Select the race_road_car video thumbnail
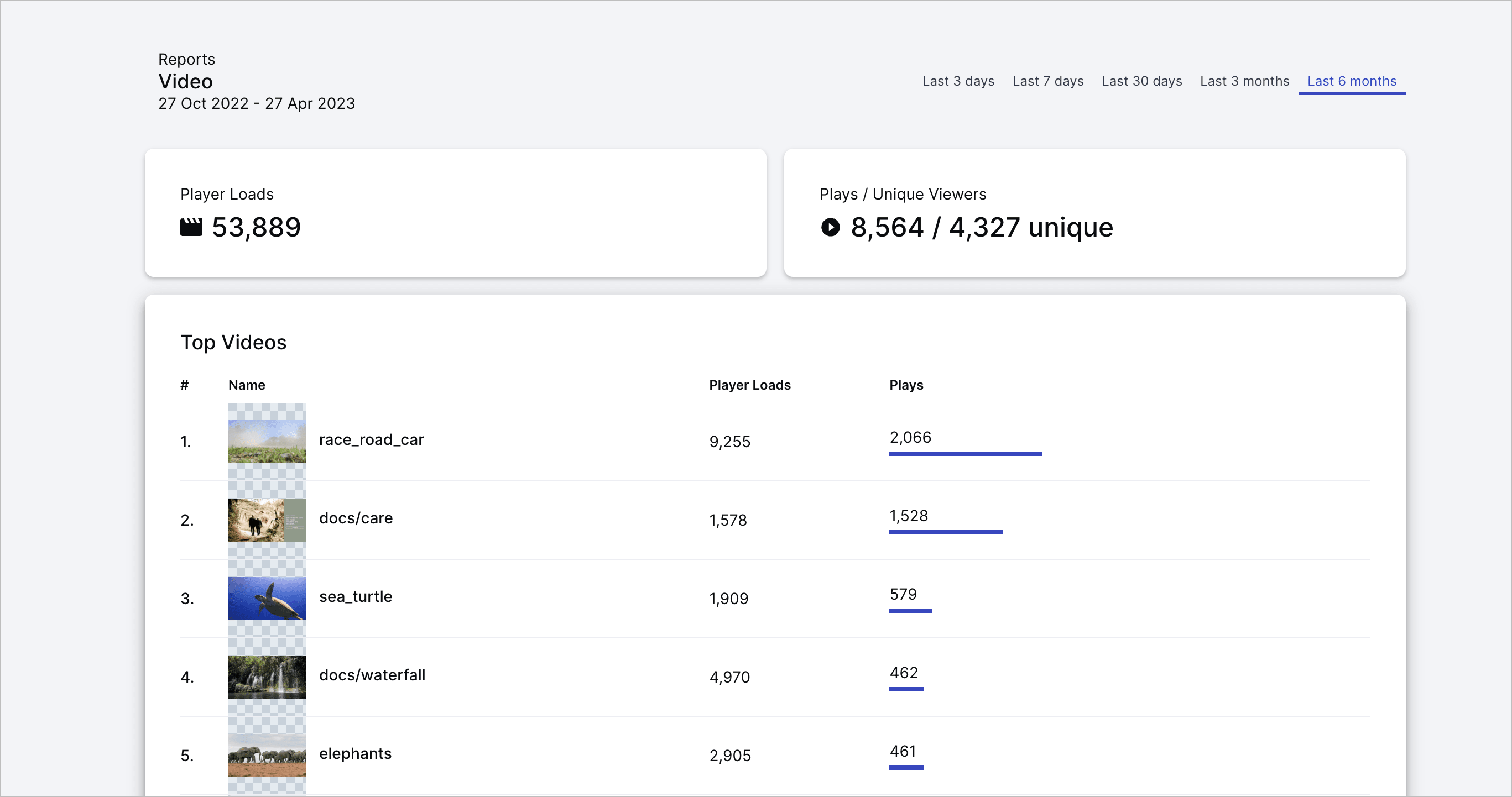Image resolution: width=1512 pixels, height=797 pixels. coord(266,440)
